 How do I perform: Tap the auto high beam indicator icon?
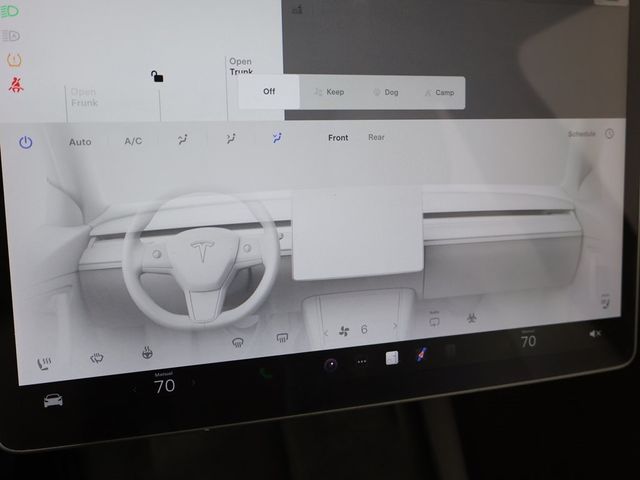(x=11, y=36)
